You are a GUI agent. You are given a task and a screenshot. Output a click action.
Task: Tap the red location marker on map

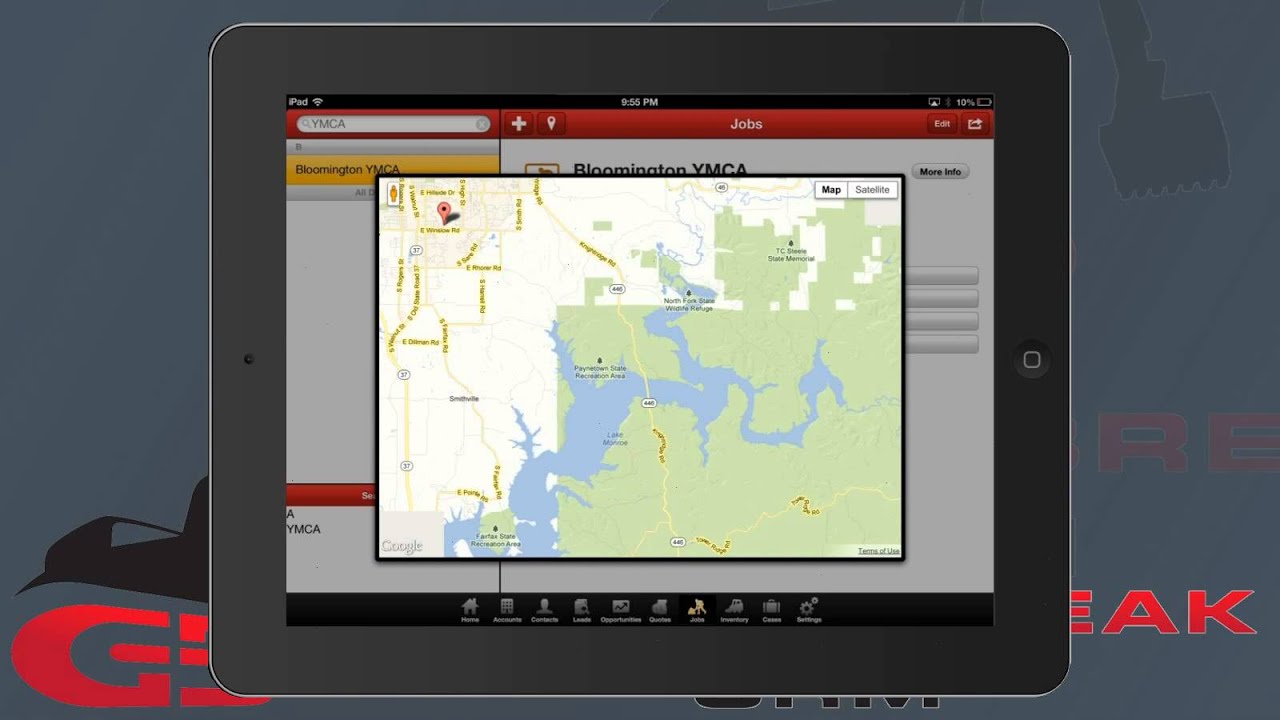445,212
